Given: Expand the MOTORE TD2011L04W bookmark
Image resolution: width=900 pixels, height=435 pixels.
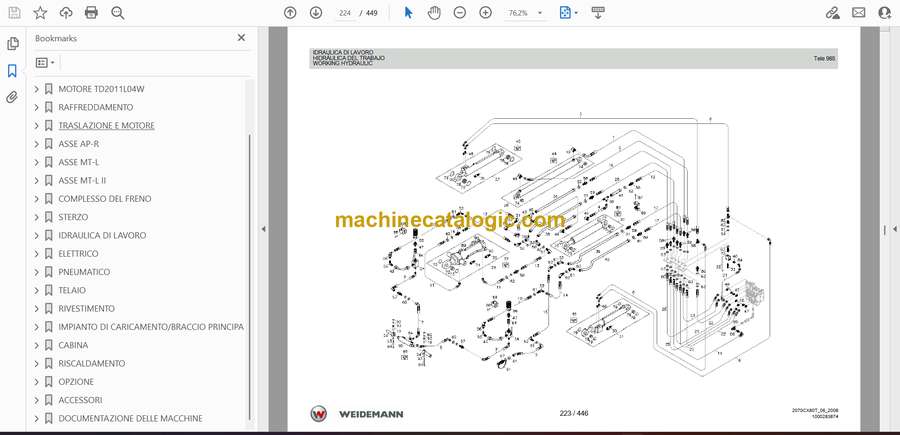Looking at the screenshot, I should click(37, 89).
